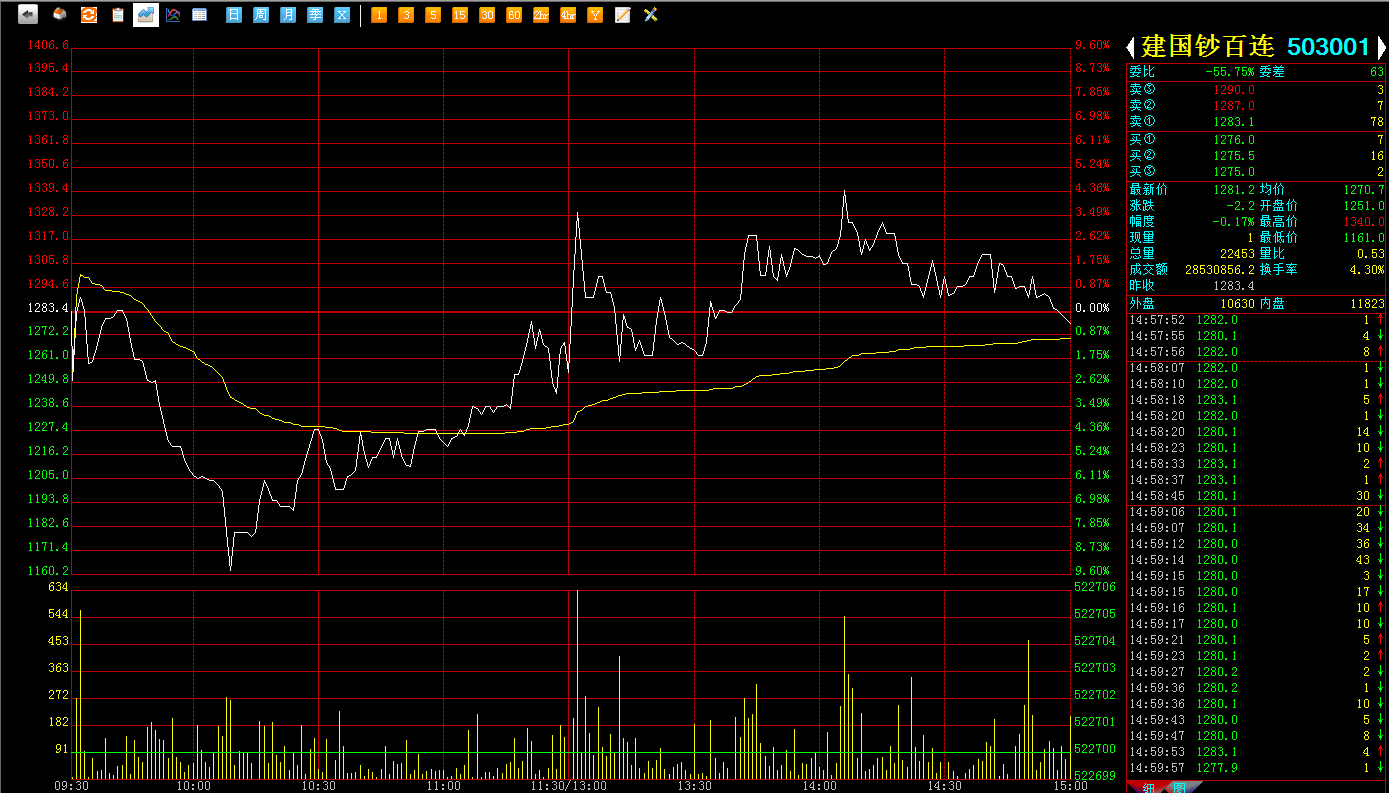Choose the 1-minute orange period button
The image size is (1389, 793).
click(379, 15)
